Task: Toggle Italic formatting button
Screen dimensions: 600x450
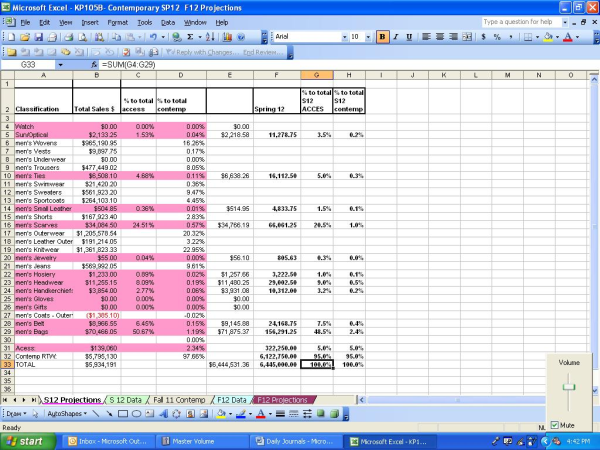Action: click(x=397, y=36)
